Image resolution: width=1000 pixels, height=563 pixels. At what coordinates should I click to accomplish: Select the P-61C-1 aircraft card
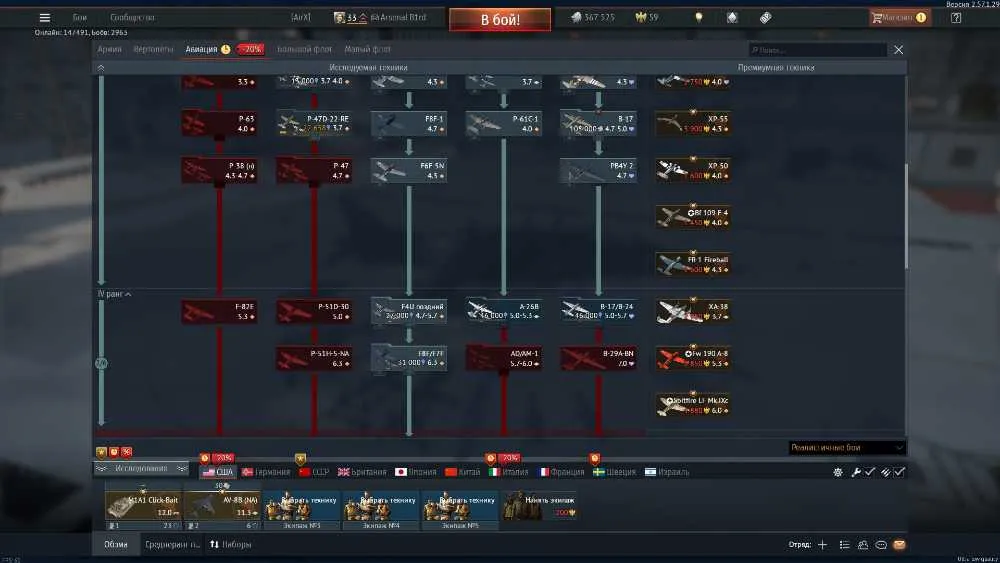pos(504,123)
